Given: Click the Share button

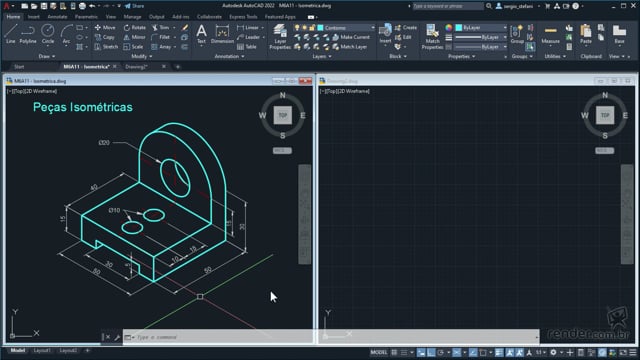Looking at the screenshot, I should [134, 6].
